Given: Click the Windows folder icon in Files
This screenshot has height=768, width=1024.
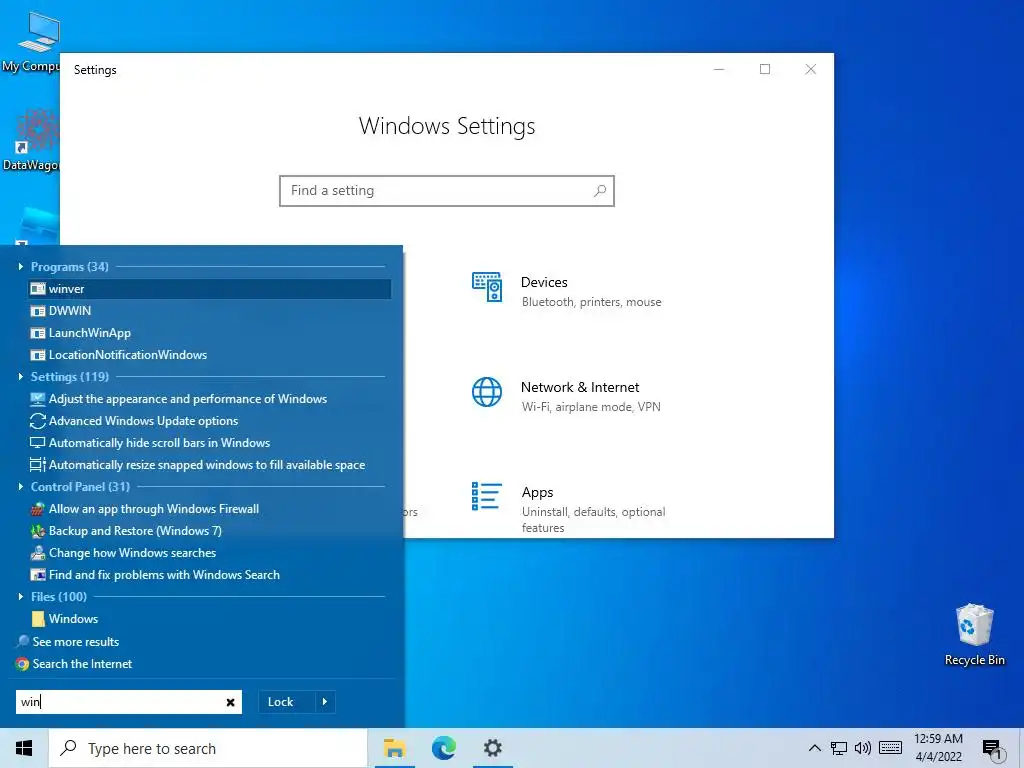Looking at the screenshot, I should (x=38, y=618).
